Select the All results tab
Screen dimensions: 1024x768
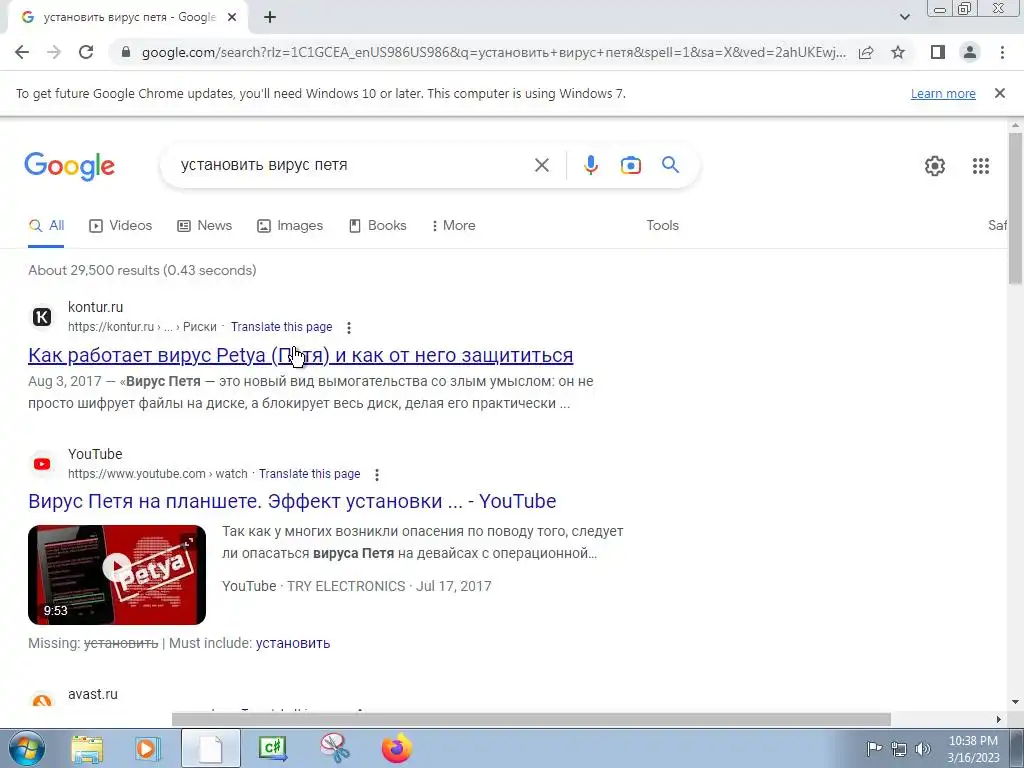pyautogui.click(x=46, y=226)
